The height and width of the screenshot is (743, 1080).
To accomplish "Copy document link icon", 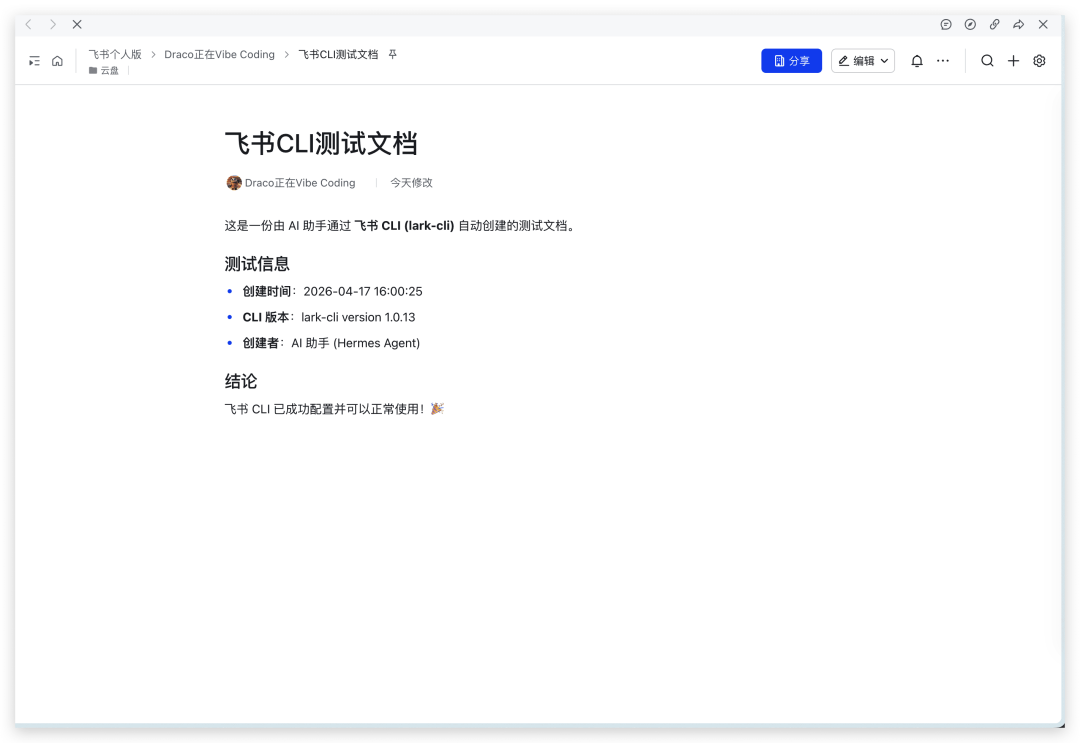I will 995,24.
